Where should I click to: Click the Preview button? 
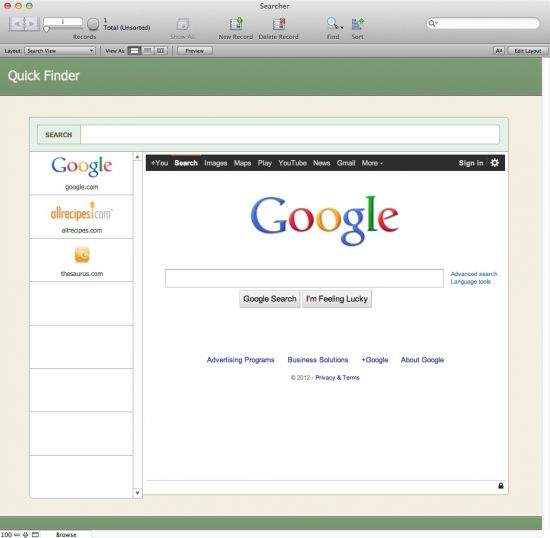[195, 51]
